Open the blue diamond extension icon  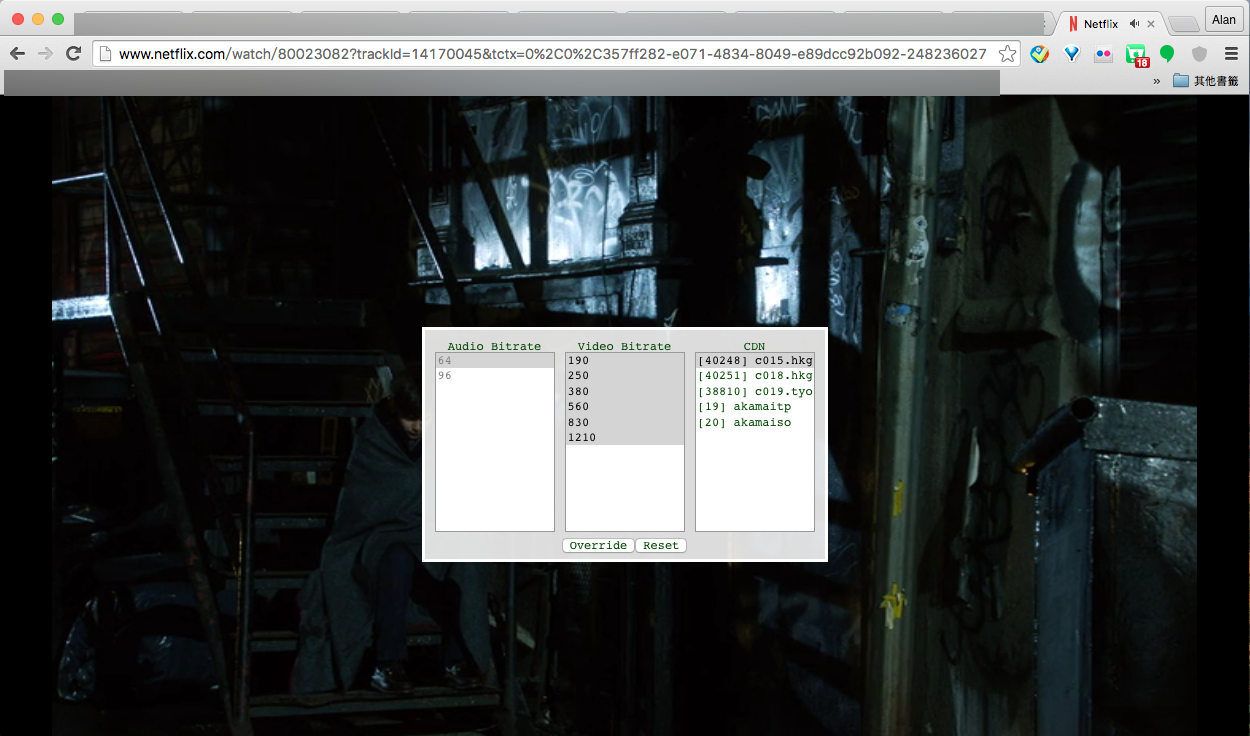coord(1072,54)
